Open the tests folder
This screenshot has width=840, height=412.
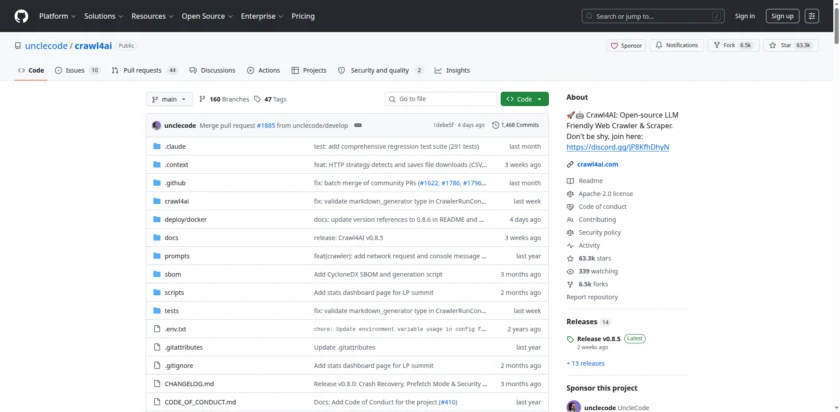[x=171, y=310]
